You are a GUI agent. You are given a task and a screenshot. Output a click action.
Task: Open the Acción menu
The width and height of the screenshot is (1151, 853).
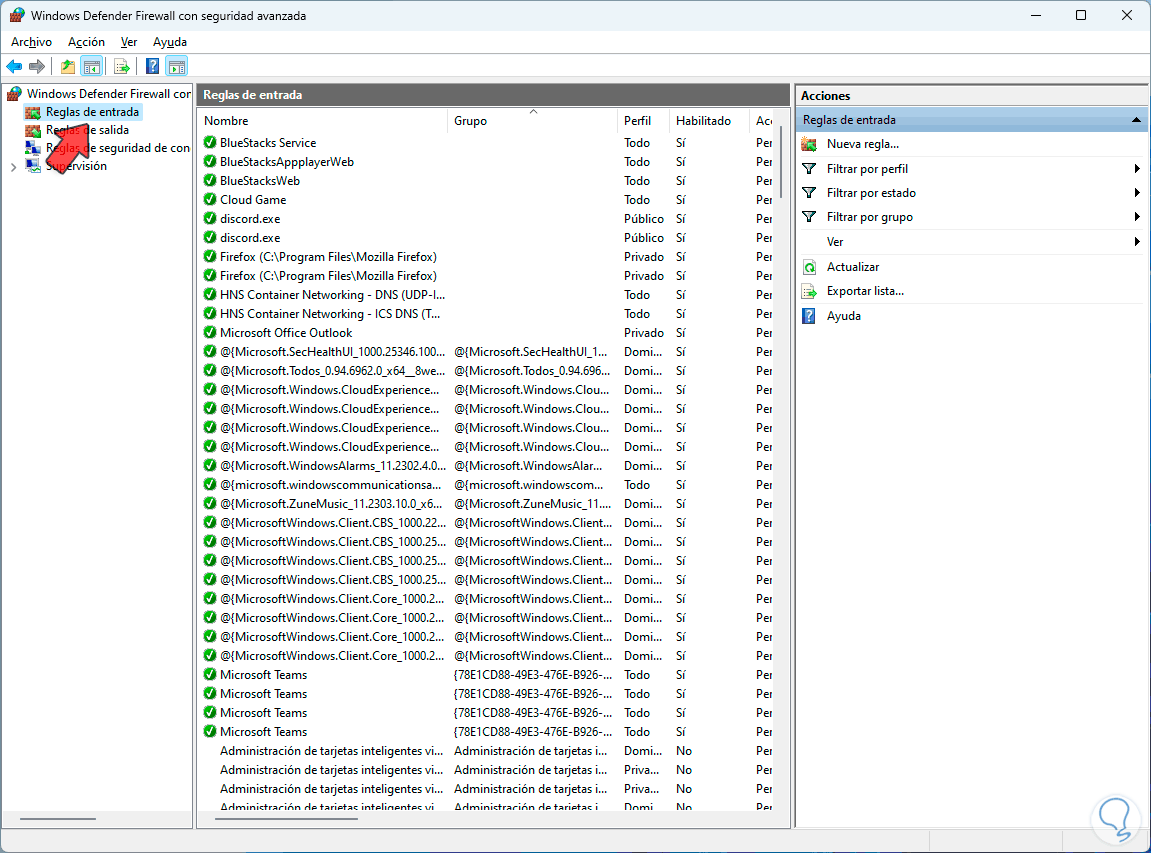tap(87, 42)
